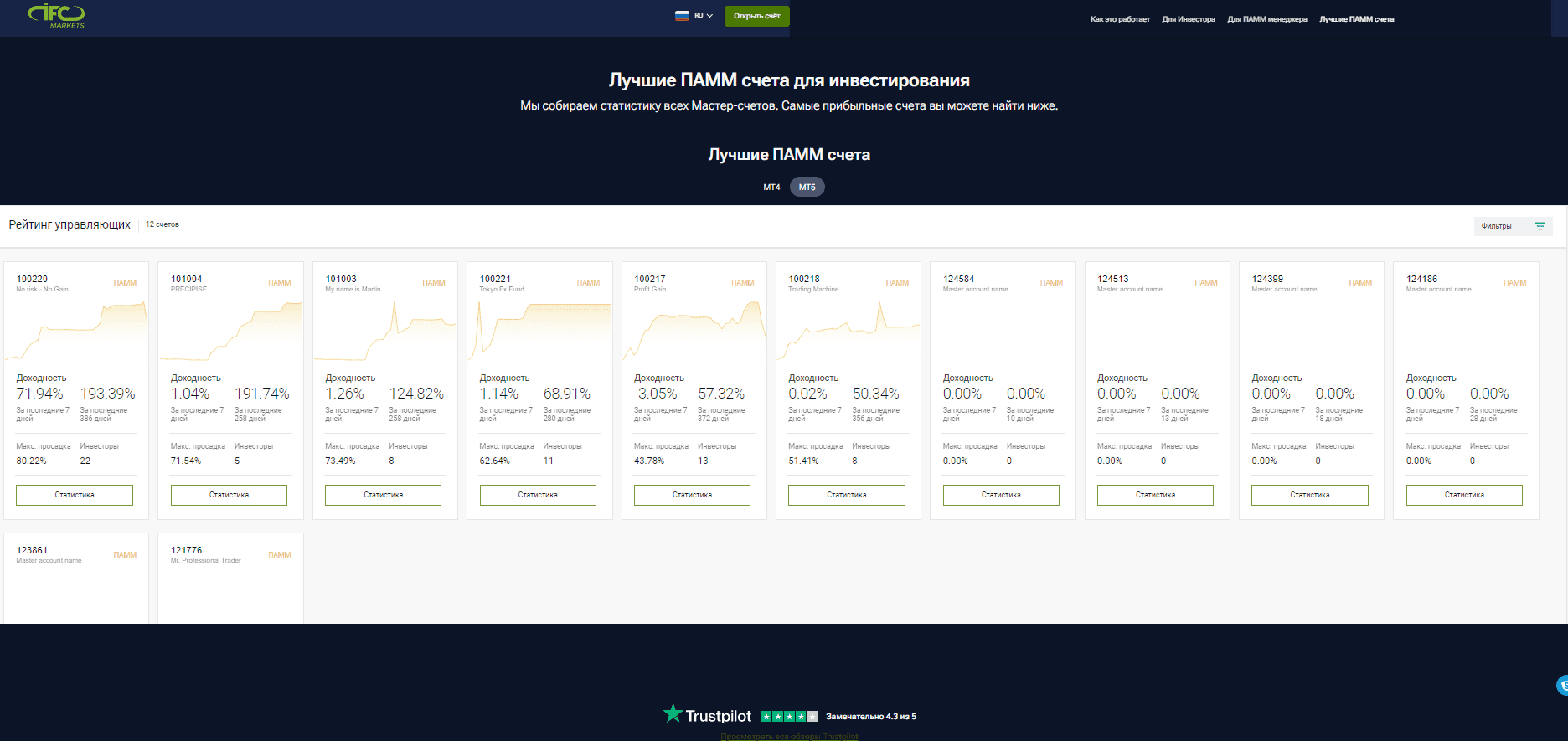Open Статистика for account 124513
1568x741 pixels.
pos(1155,495)
